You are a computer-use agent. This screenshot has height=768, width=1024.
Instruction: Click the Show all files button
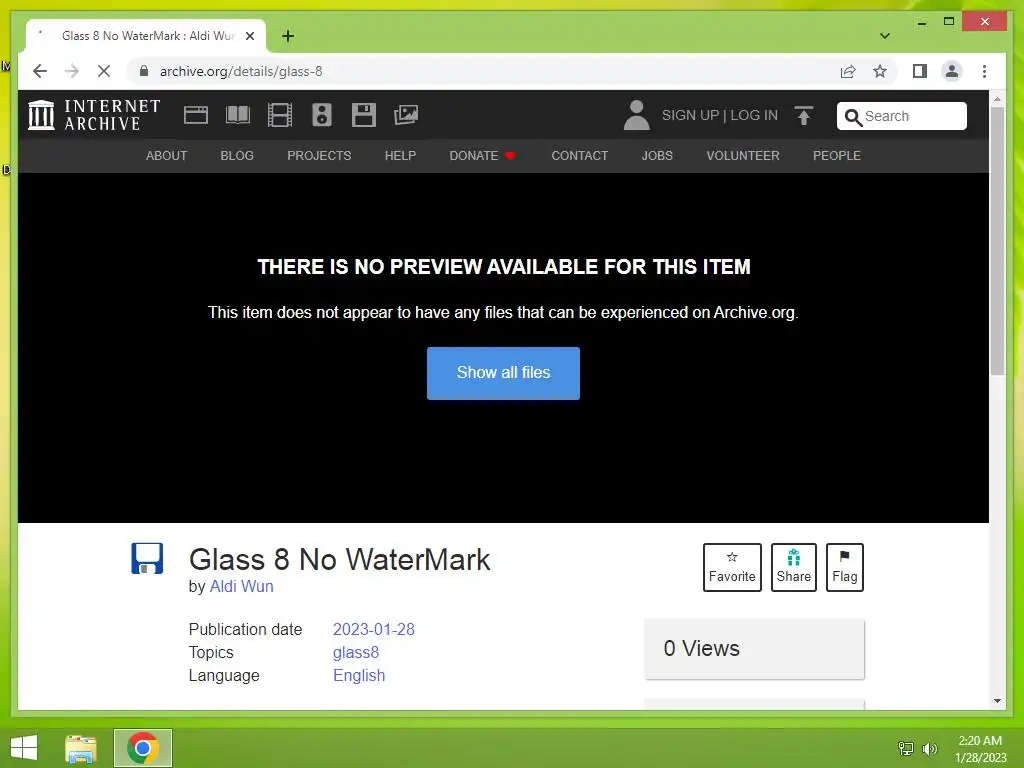tap(504, 373)
